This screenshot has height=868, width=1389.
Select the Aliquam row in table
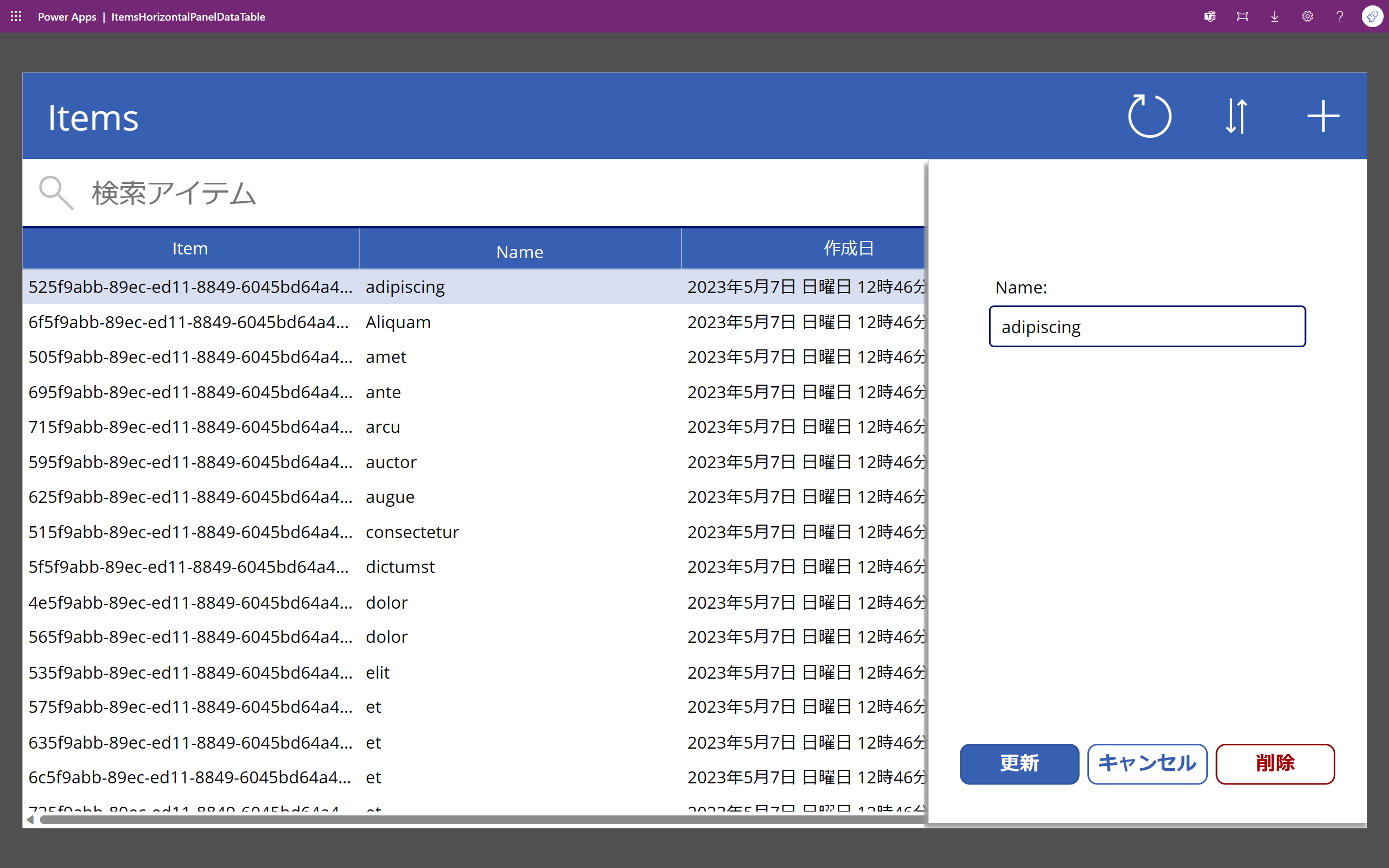398,322
